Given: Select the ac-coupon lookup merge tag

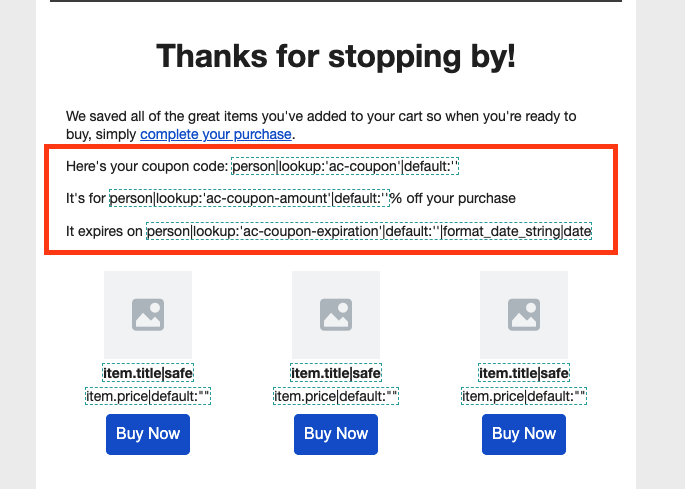Looking at the screenshot, I should click(345, 166).
